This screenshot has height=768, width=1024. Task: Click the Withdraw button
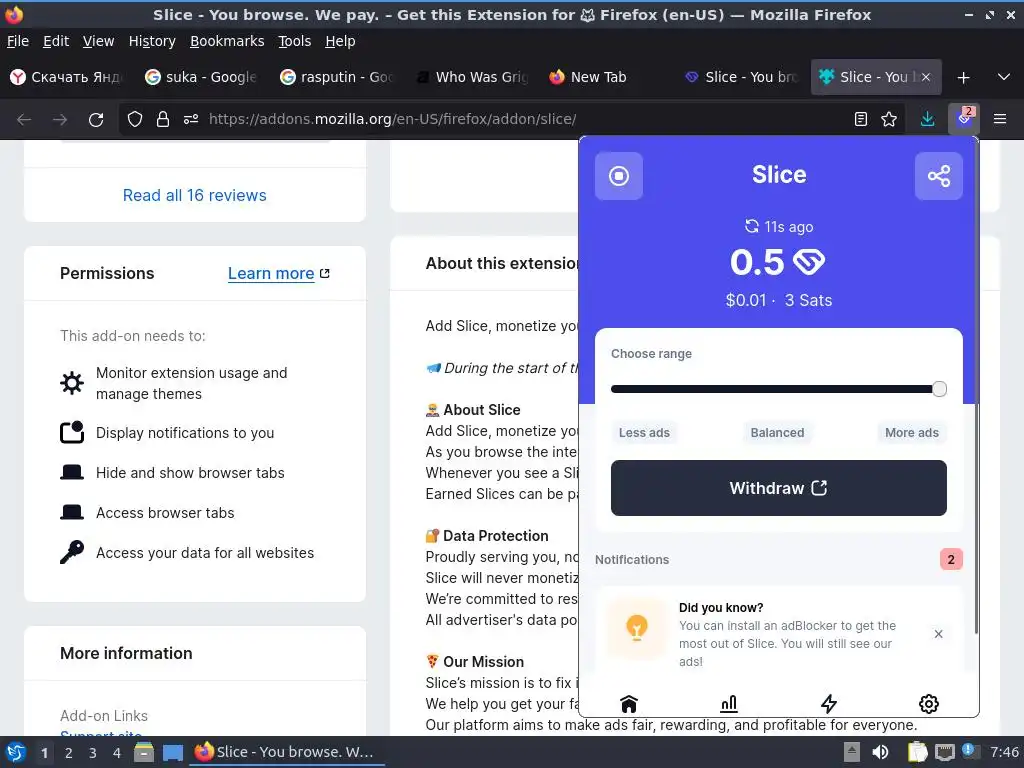[778, 488]
